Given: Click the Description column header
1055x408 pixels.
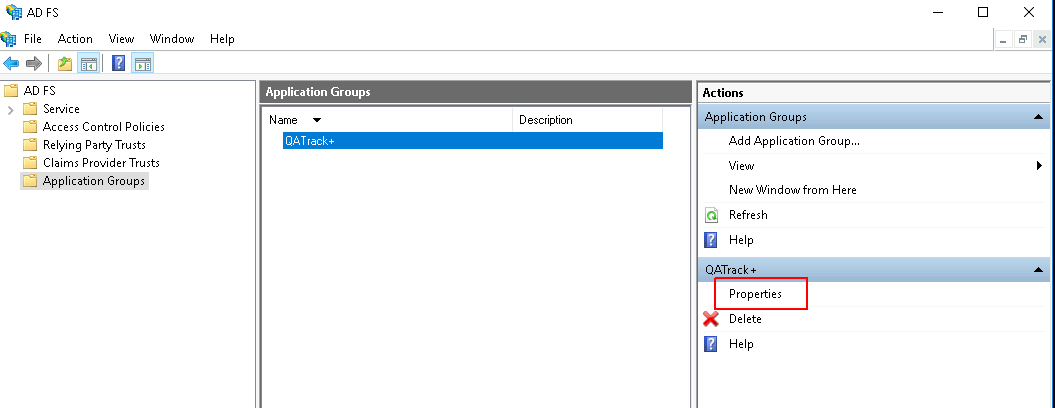Looking at the screenshot, I should pyautogui.click(x=587, y=120).
